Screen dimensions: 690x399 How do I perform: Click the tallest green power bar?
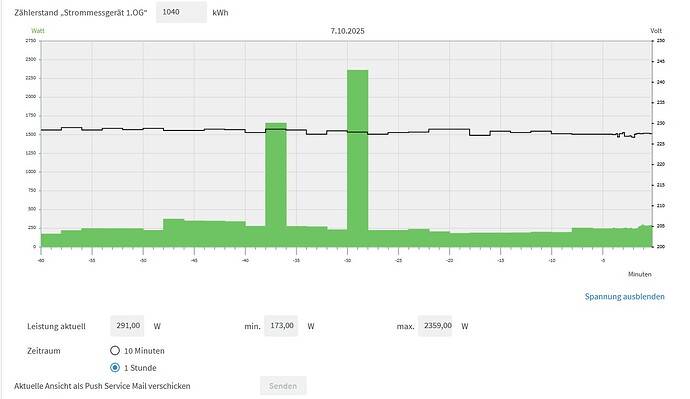point(357,158)
